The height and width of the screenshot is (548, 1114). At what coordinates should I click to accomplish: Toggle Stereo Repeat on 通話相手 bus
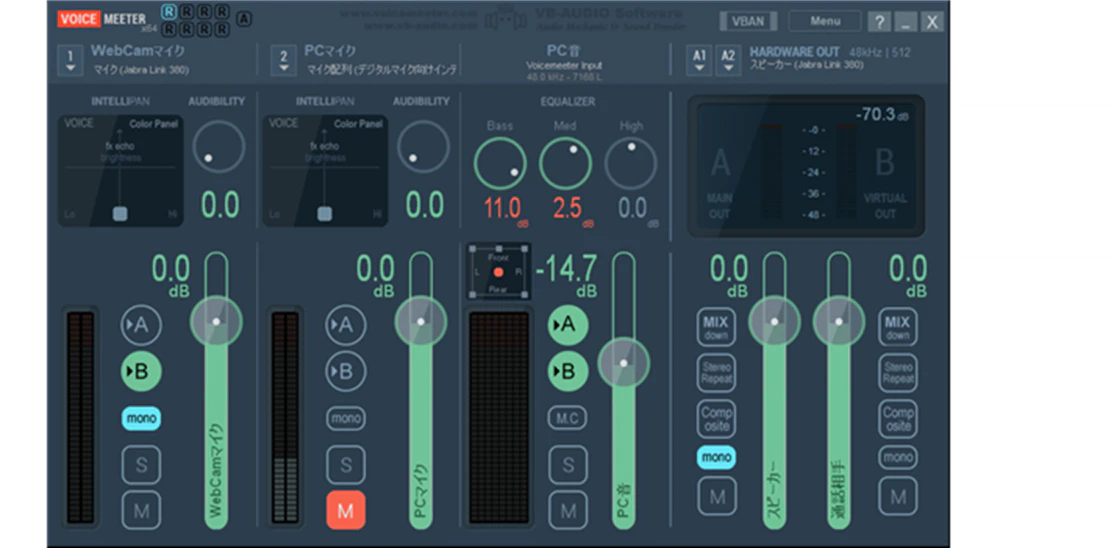point(898,372)
